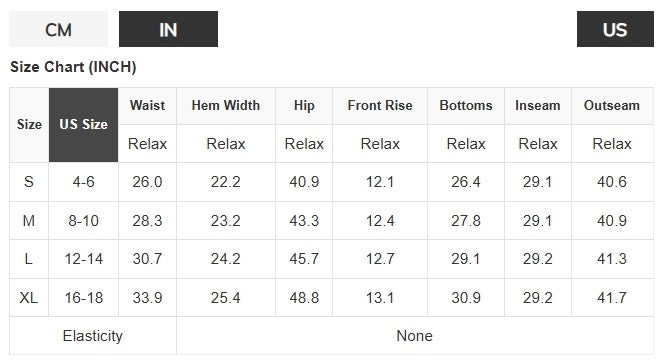Click the Hem Width column header
The width and height of the screenshot is (666, 360).
tap(226, 106)
